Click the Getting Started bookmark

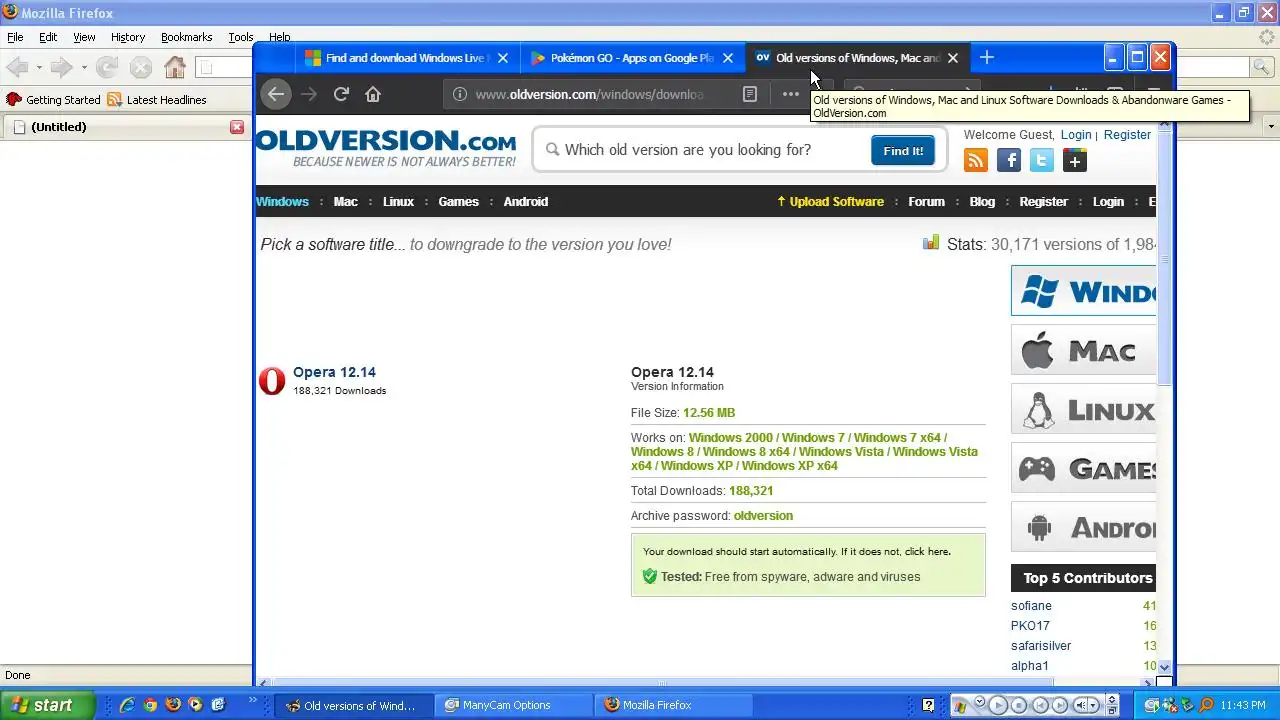tap(54, 100)
